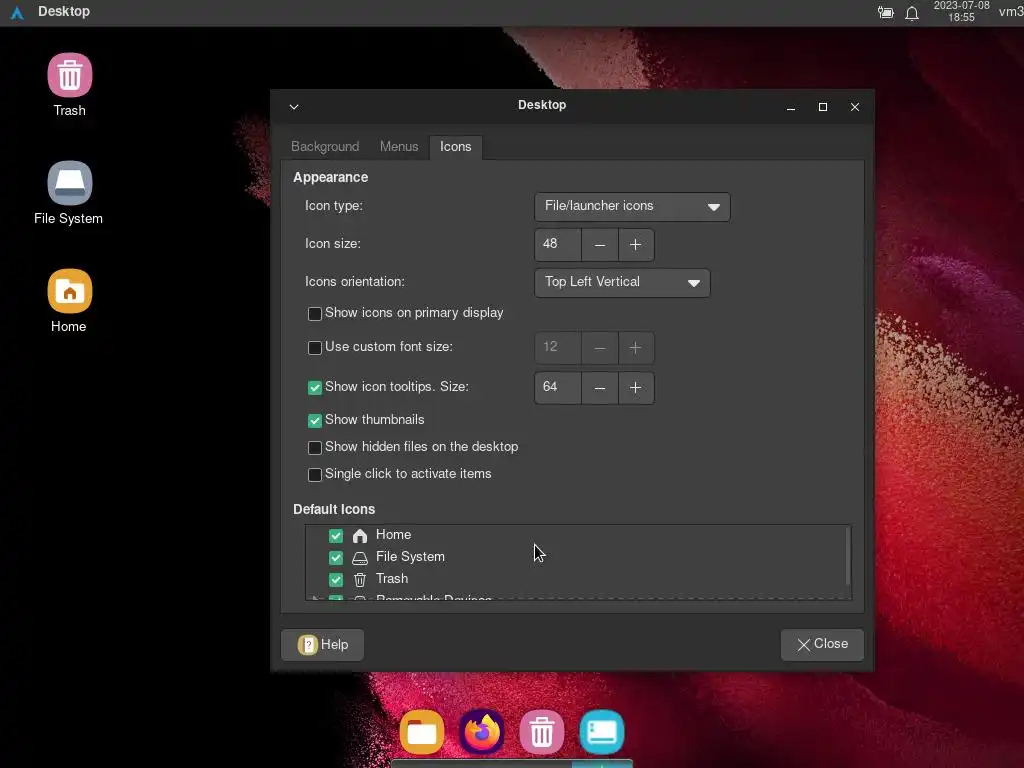Select the File System row in Default Icons
Image resolution: width=1024 pixels, height=768 pixels.
click(x=577, y=558)
